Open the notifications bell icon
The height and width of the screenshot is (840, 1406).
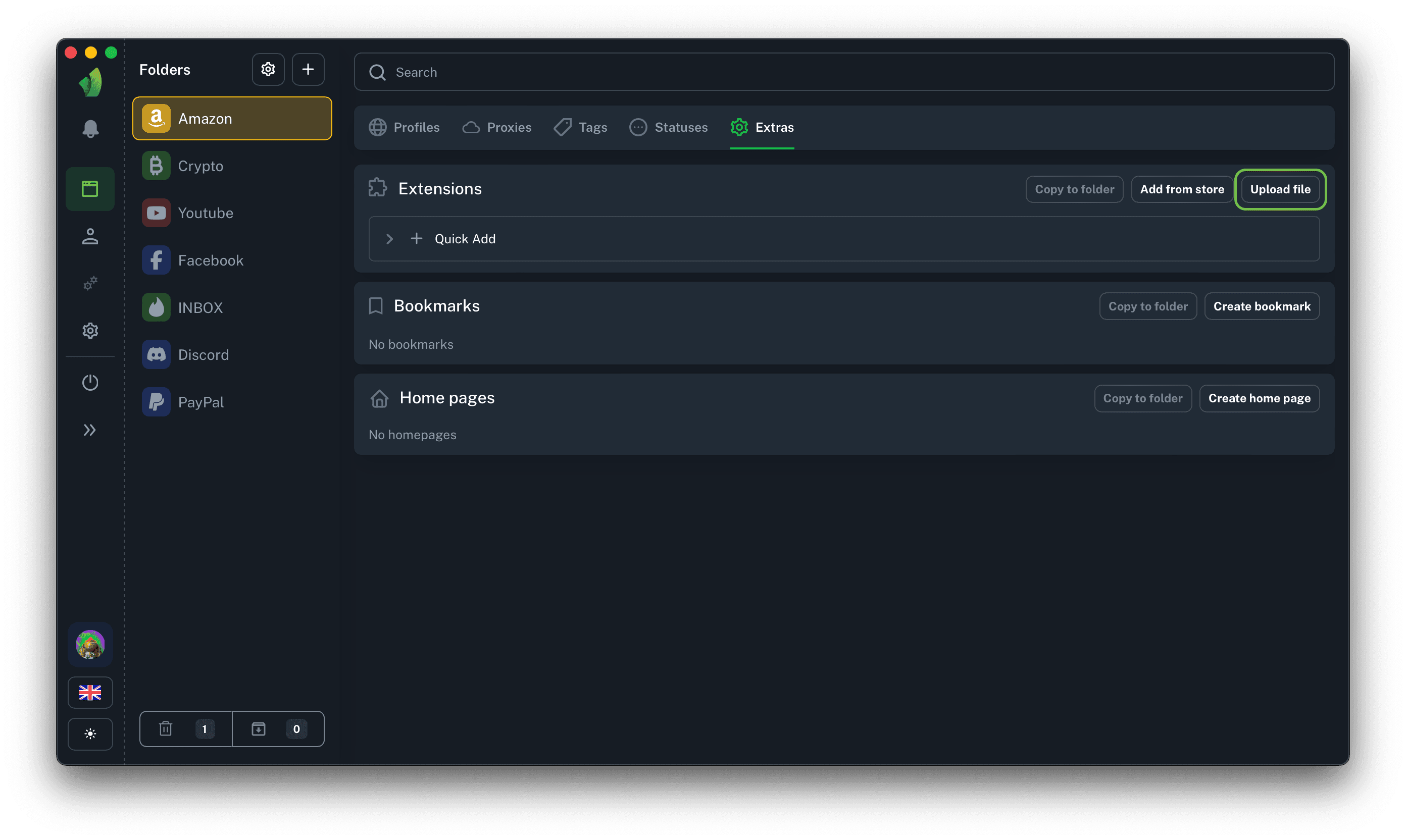pyautogui.click(x=90, y=129)
